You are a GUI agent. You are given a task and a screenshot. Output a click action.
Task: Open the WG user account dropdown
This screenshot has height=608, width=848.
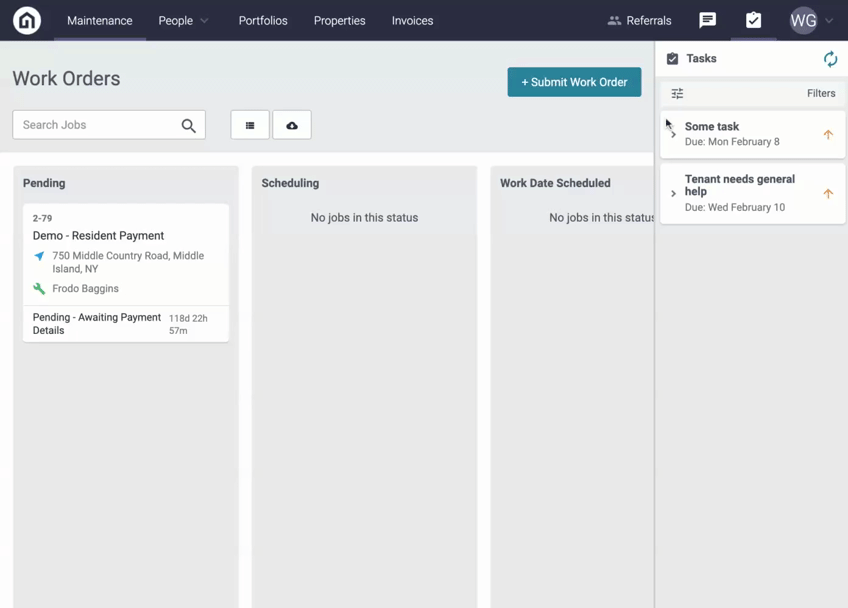811,21
